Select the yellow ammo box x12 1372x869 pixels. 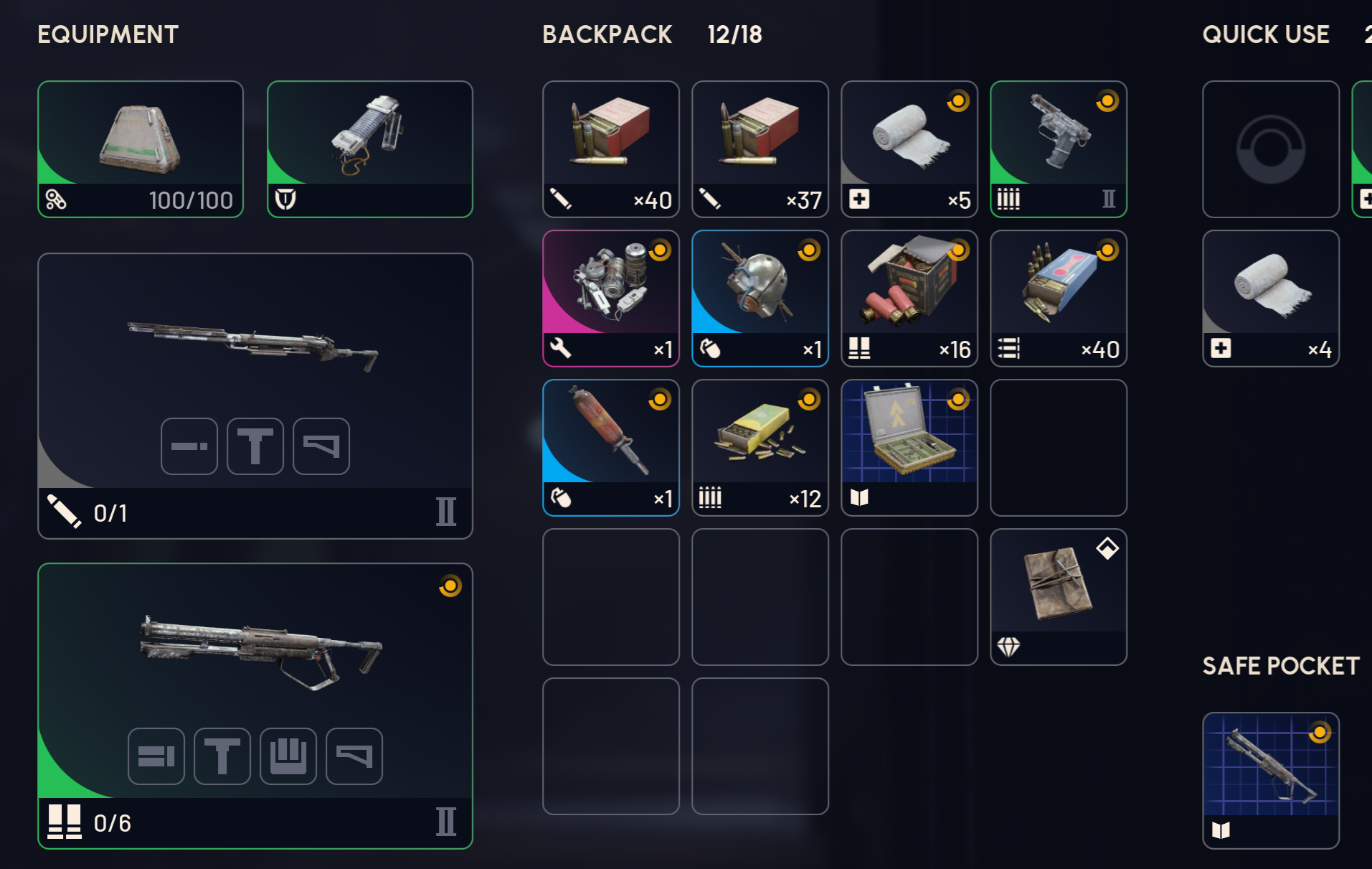tap(760, 448)
